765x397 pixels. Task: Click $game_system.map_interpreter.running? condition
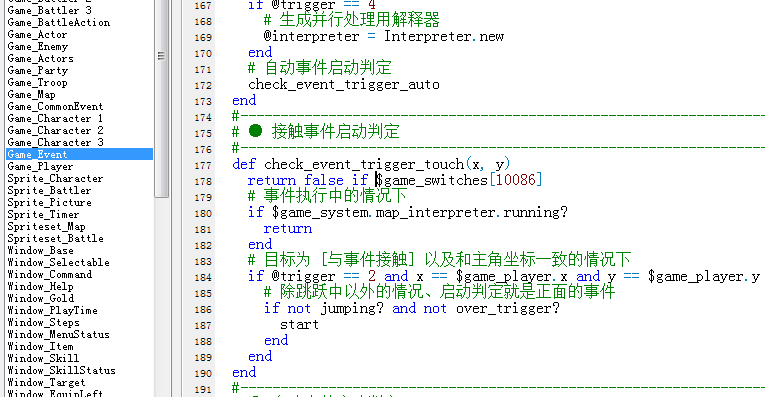coord(420,213)
